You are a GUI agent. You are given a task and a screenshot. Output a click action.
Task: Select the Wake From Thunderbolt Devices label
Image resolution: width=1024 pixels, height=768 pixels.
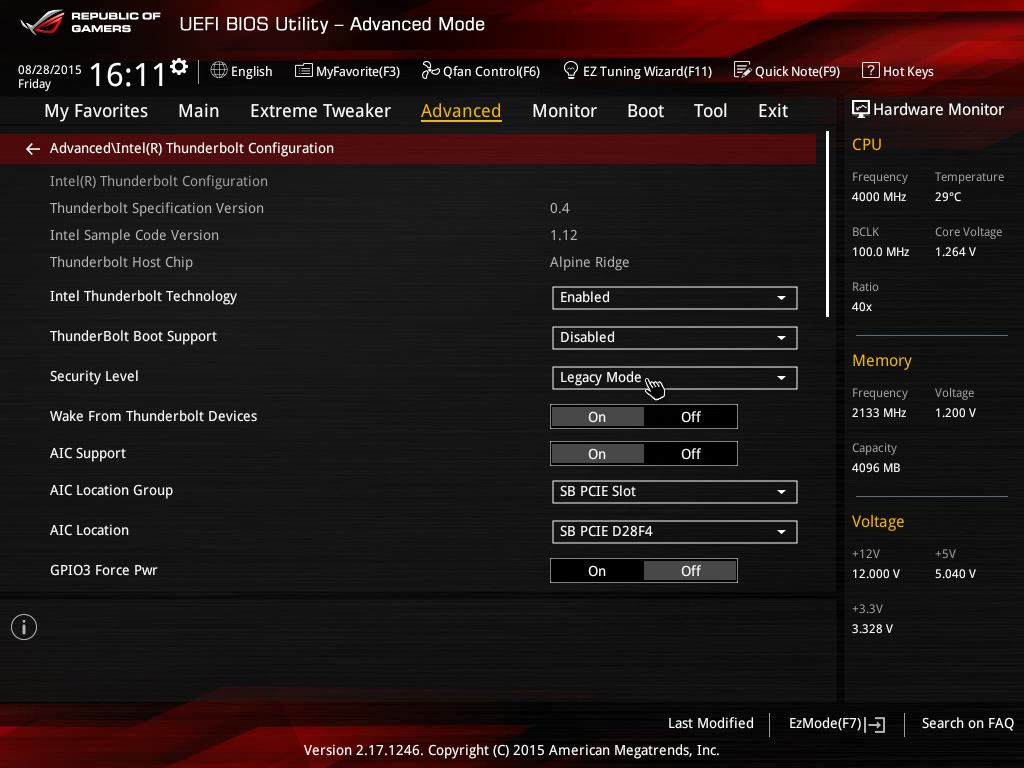[x=153, y=416]
